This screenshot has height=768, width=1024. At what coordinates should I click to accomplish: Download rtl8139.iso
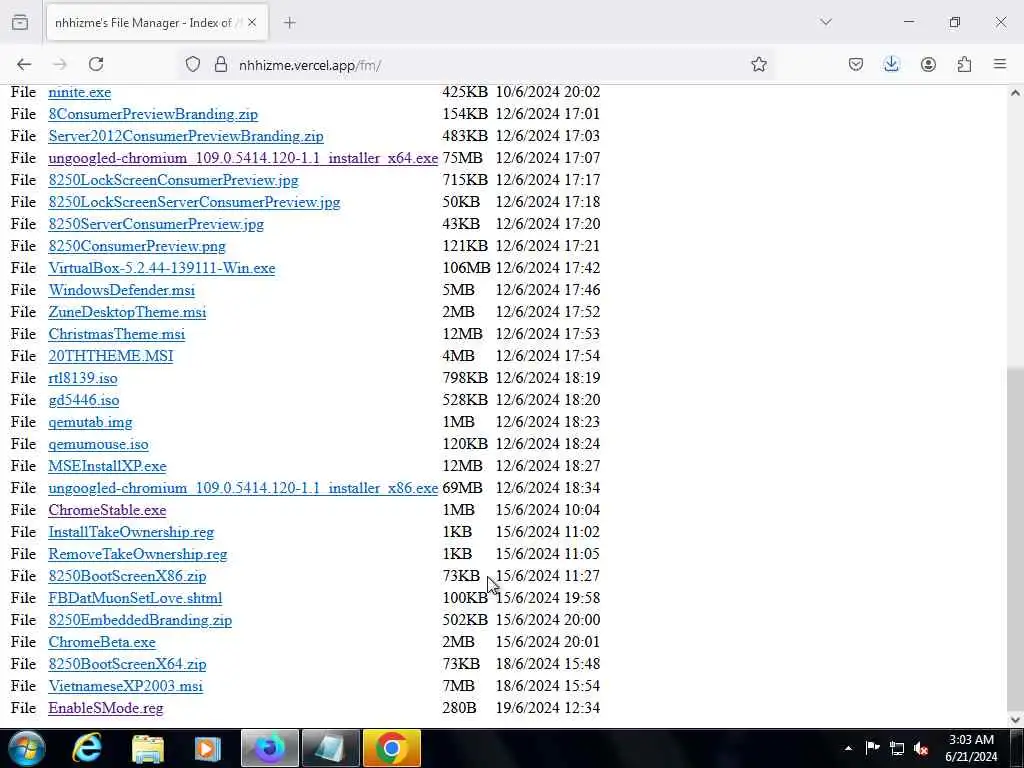[x=83, y=378]
